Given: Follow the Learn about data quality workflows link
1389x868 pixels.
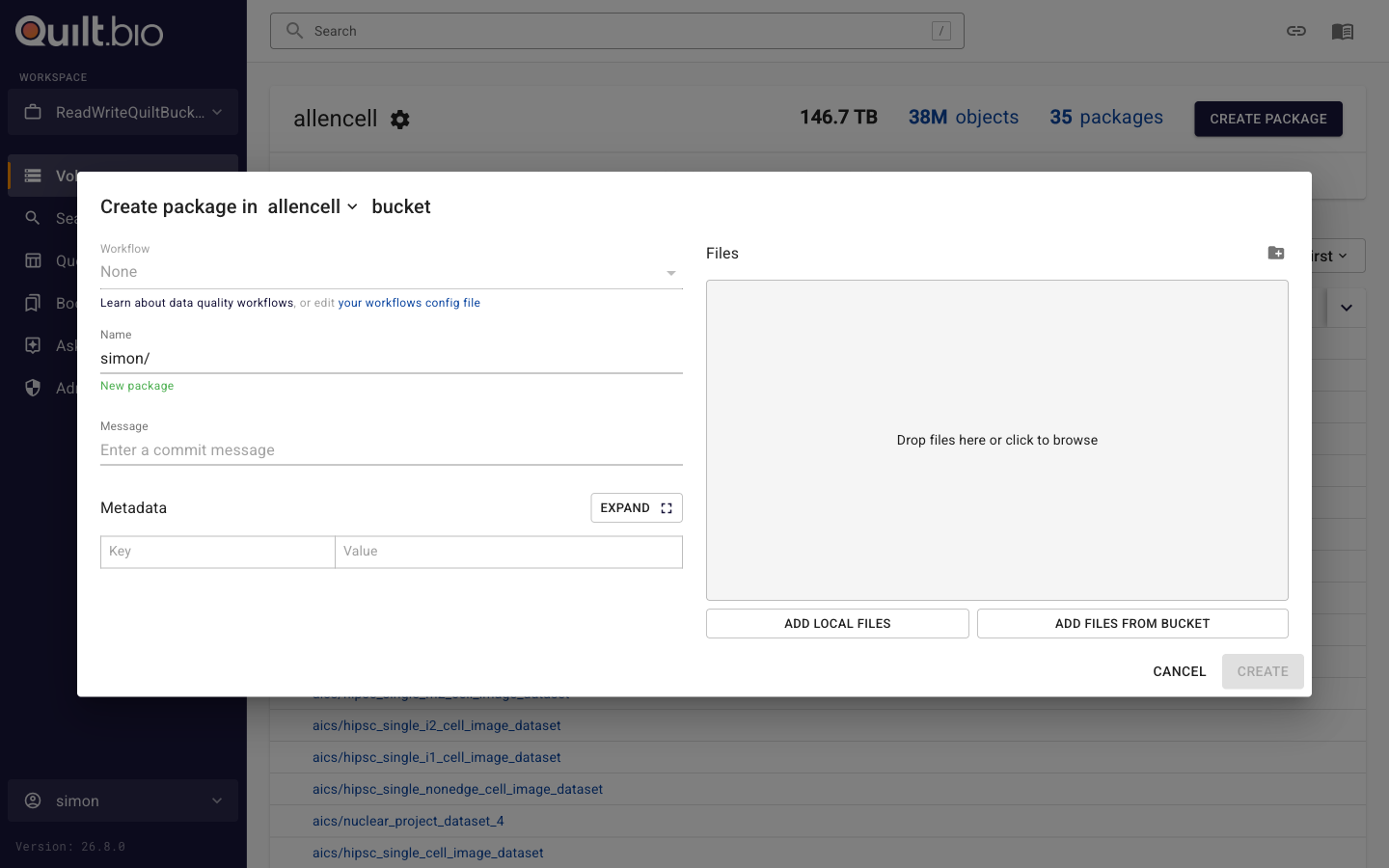Looking at the screenshot, I should point(197,303).
